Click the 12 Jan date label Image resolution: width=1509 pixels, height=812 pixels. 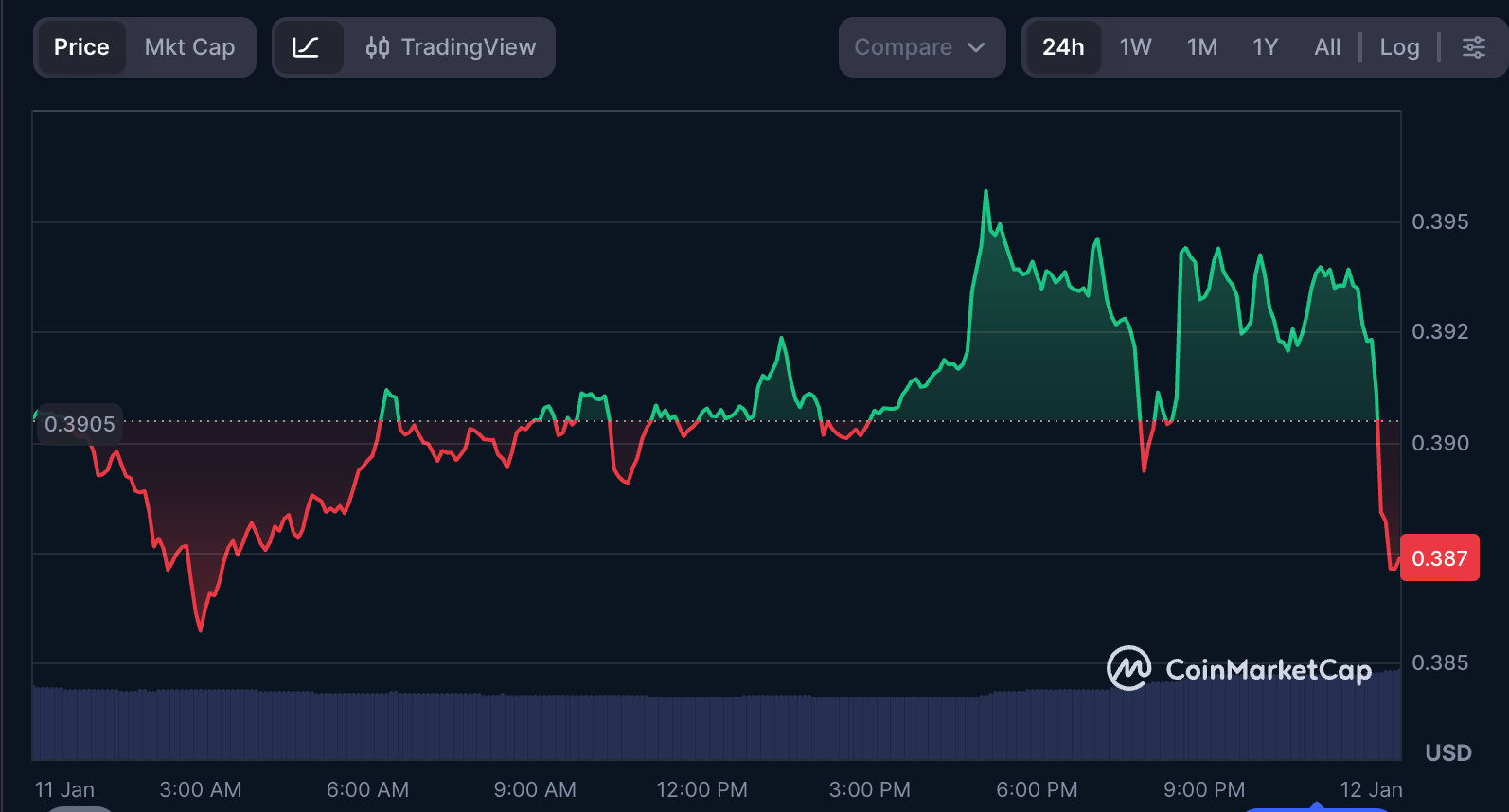point(1371,789)
